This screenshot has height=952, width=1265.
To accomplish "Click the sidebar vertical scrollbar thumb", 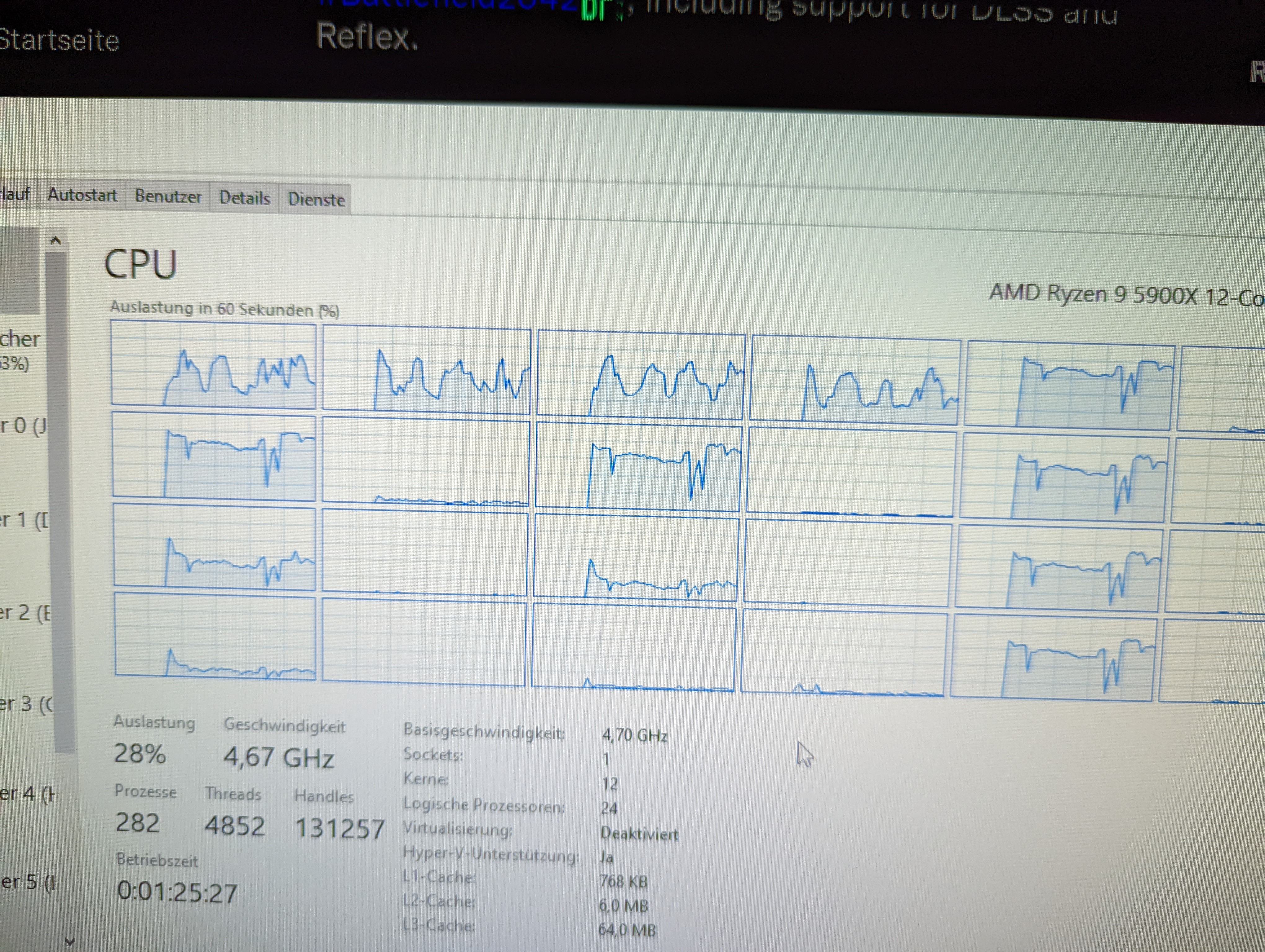I will 61,503.
